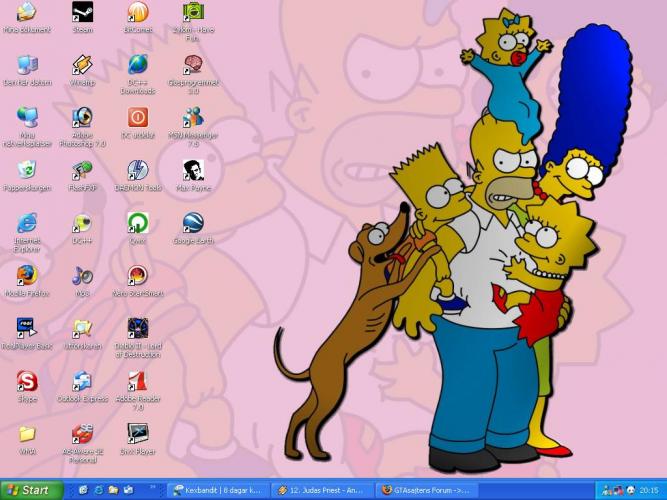Switch to GTAsajtens Forum taskbar window
Screen dimensions: 667x500
point(427,490)
